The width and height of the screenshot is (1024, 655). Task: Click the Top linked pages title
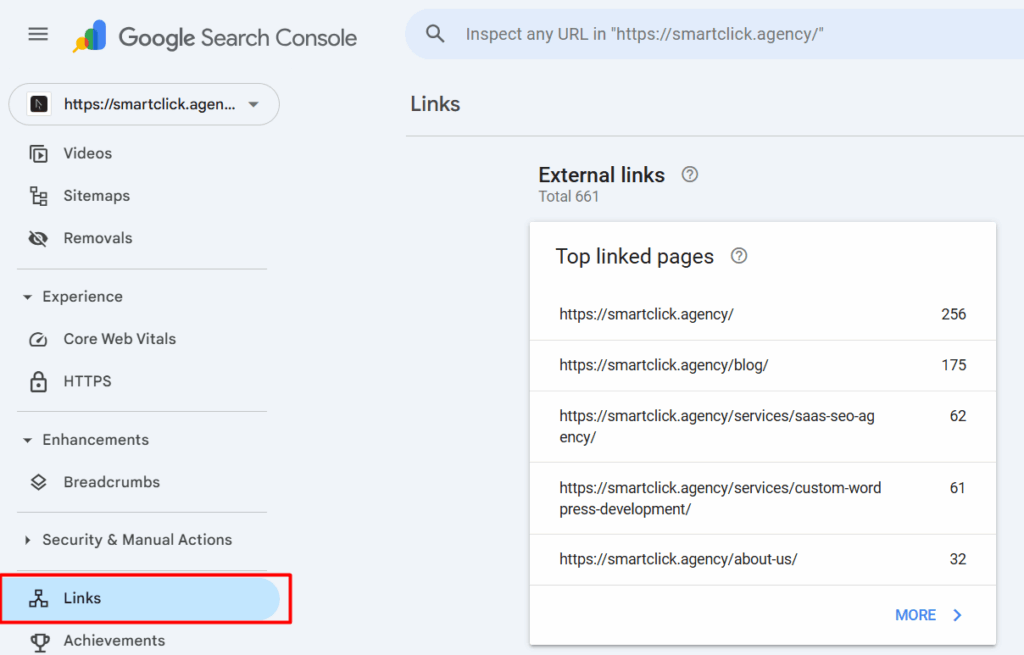634,257
